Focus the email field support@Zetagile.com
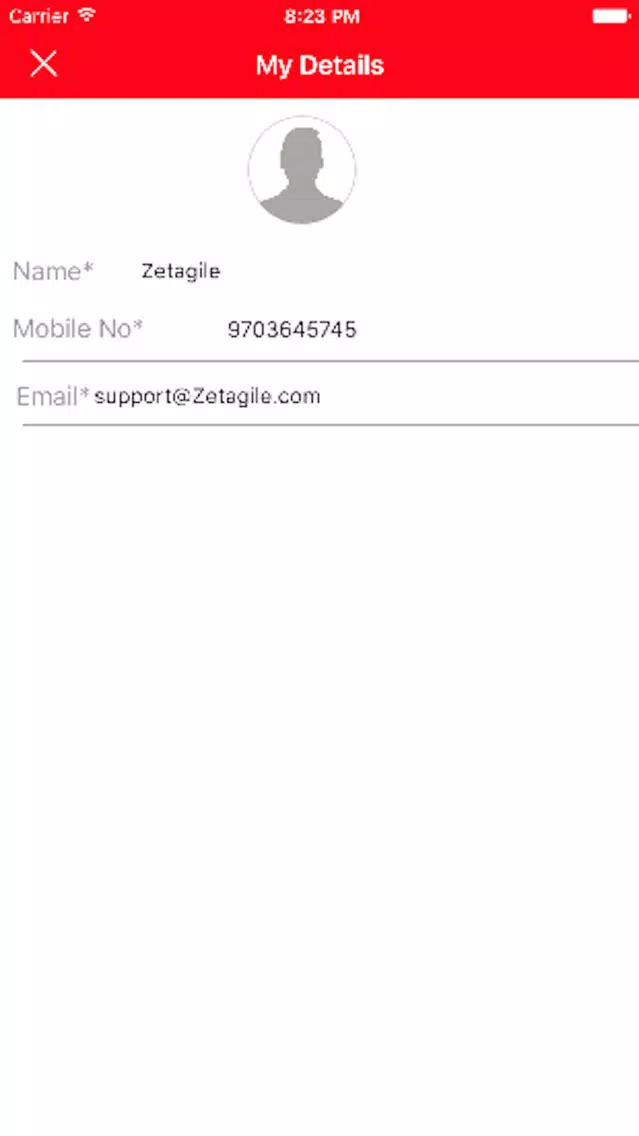 click(x=367, y=396)
